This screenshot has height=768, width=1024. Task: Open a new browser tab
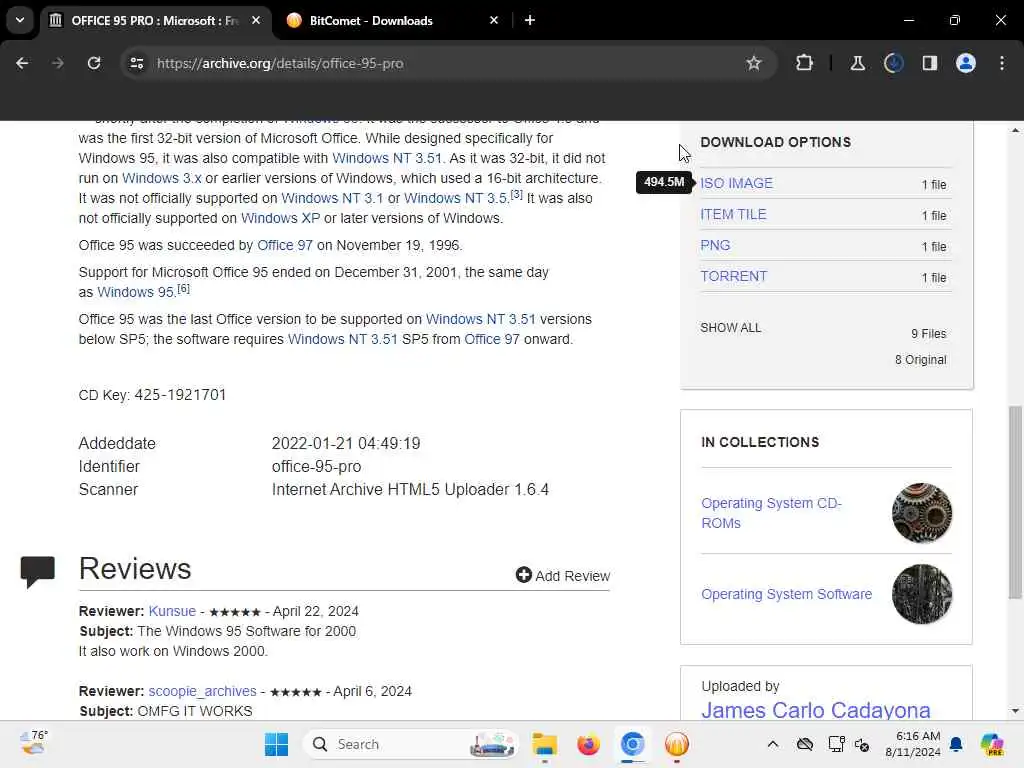(530, 20)
